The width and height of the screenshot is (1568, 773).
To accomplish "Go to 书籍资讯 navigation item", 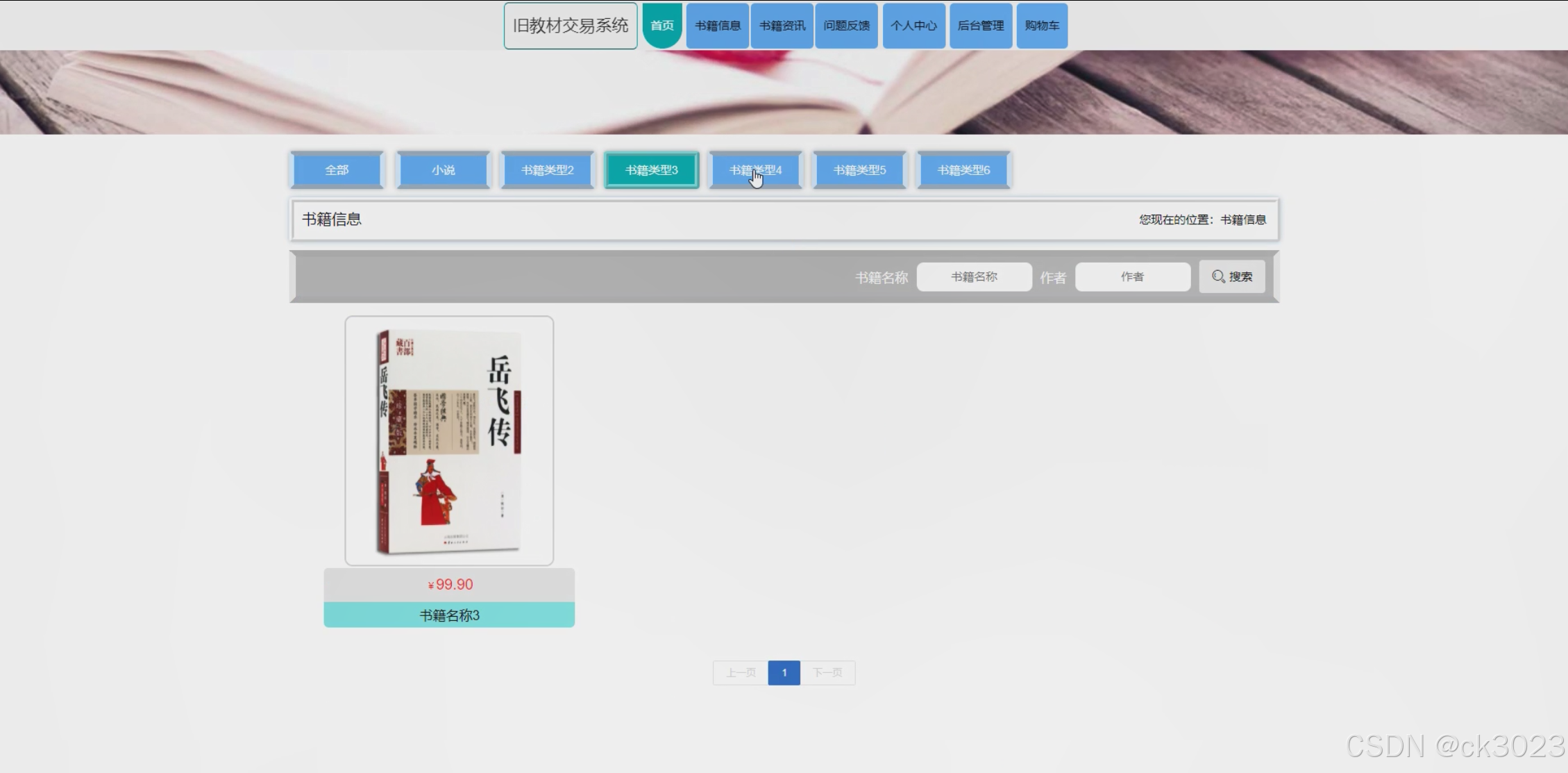I will (782, 26).
